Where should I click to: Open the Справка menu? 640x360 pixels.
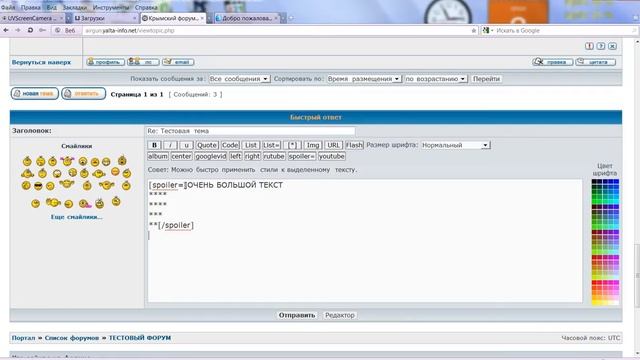coord(146,7)
